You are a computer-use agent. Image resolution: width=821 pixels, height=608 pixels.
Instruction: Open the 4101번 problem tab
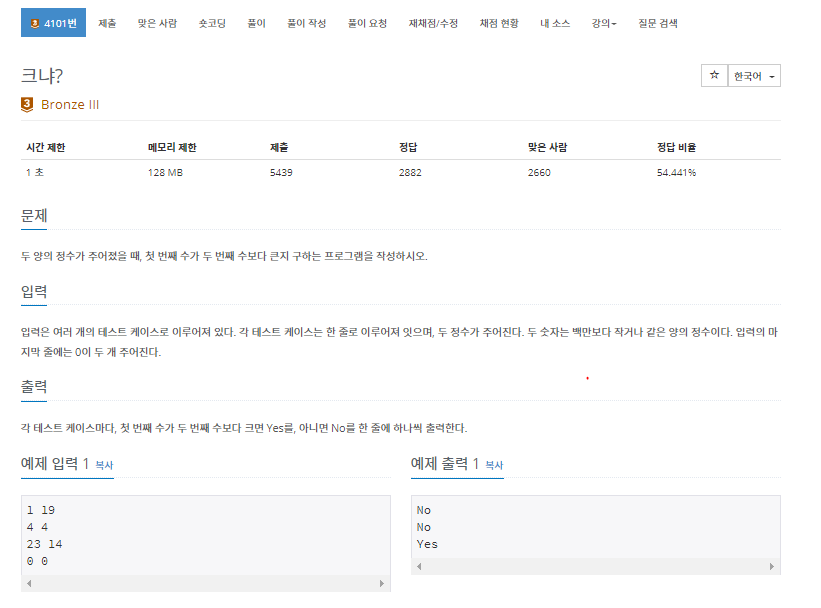(x=53, y=23)
